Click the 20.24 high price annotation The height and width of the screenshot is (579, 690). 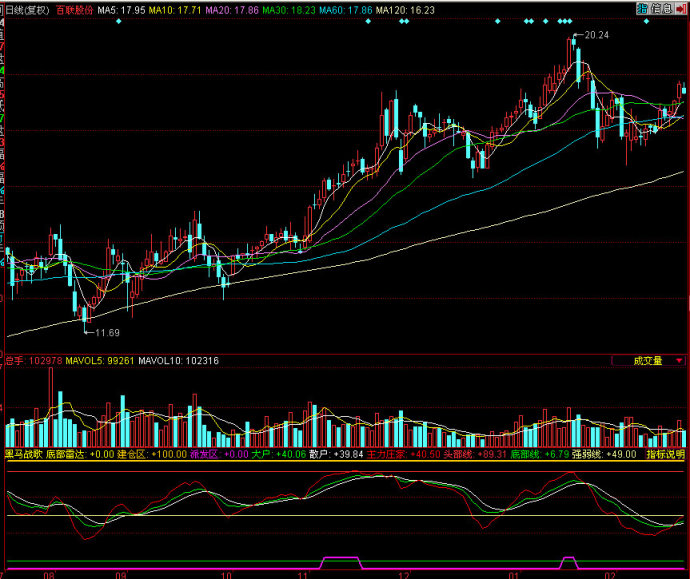click(x=596, y=35)
